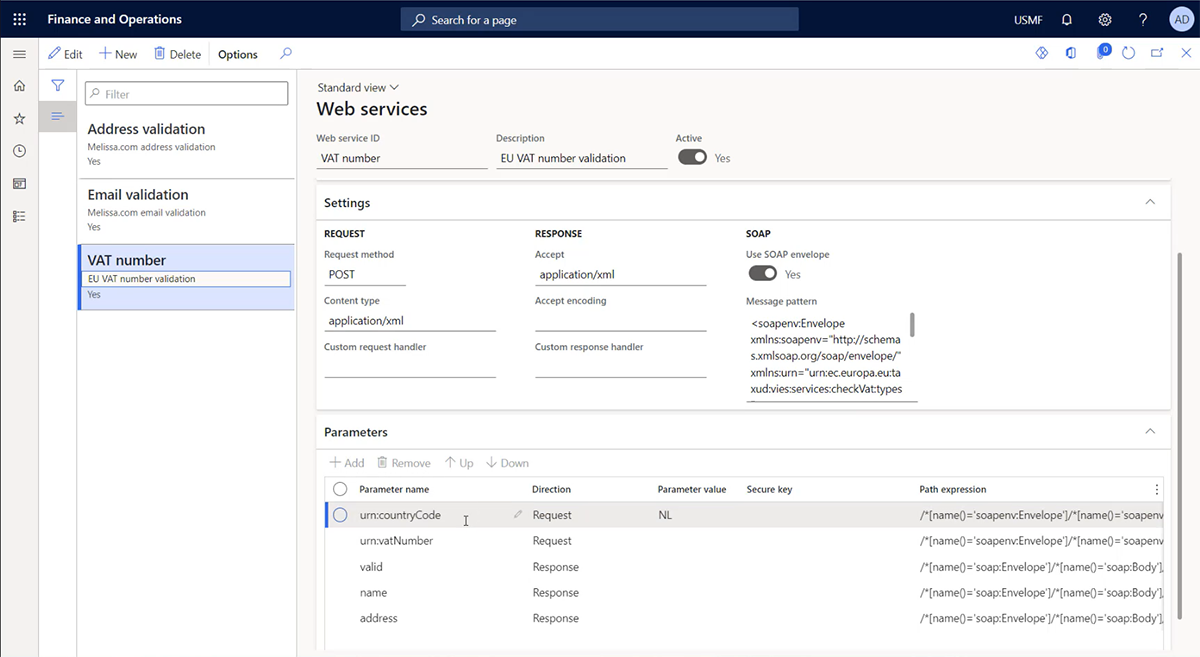Sort by the Direction column header
This screenshot has height=657, width=1200.
[551, 489]
